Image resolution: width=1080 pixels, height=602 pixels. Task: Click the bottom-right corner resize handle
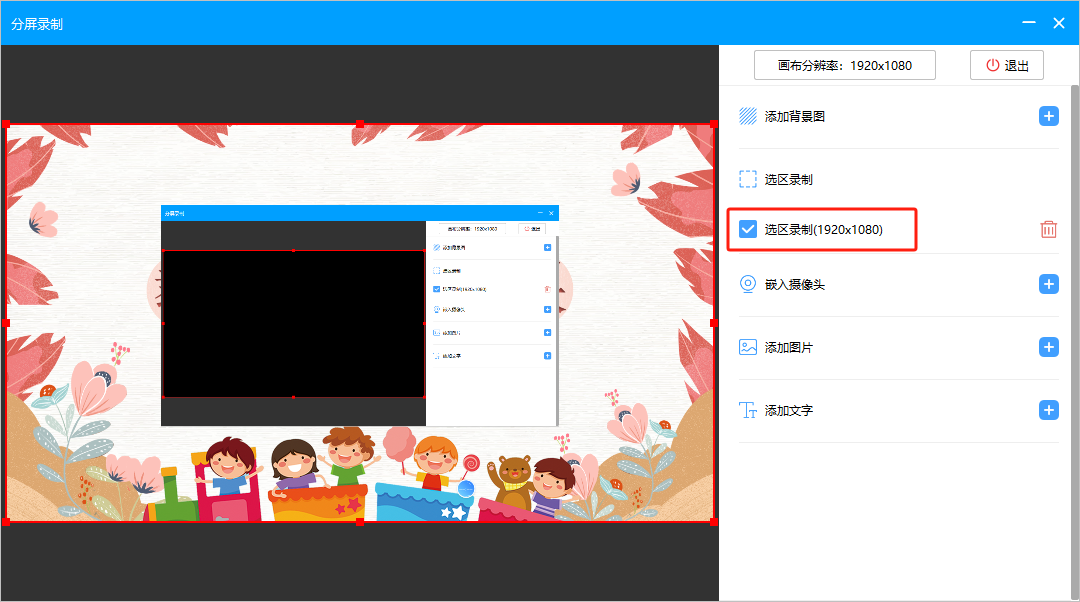[x=713, y=521]
